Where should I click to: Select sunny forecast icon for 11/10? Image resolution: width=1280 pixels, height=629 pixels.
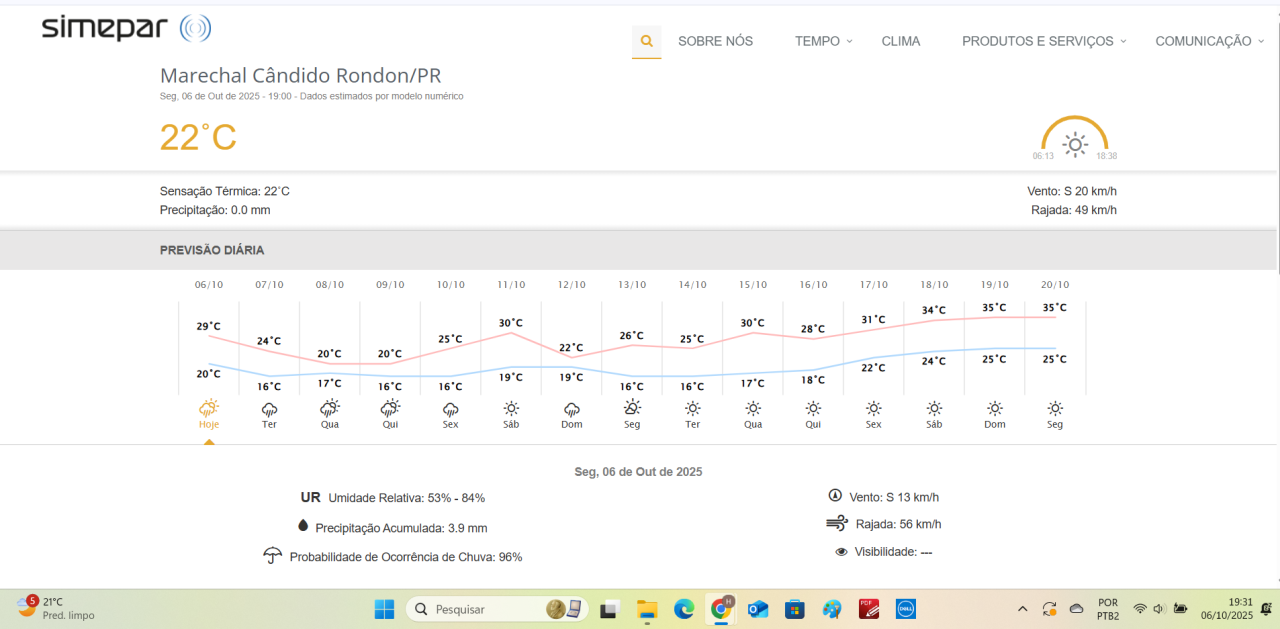pyautogui.click(x=511, y=409)
